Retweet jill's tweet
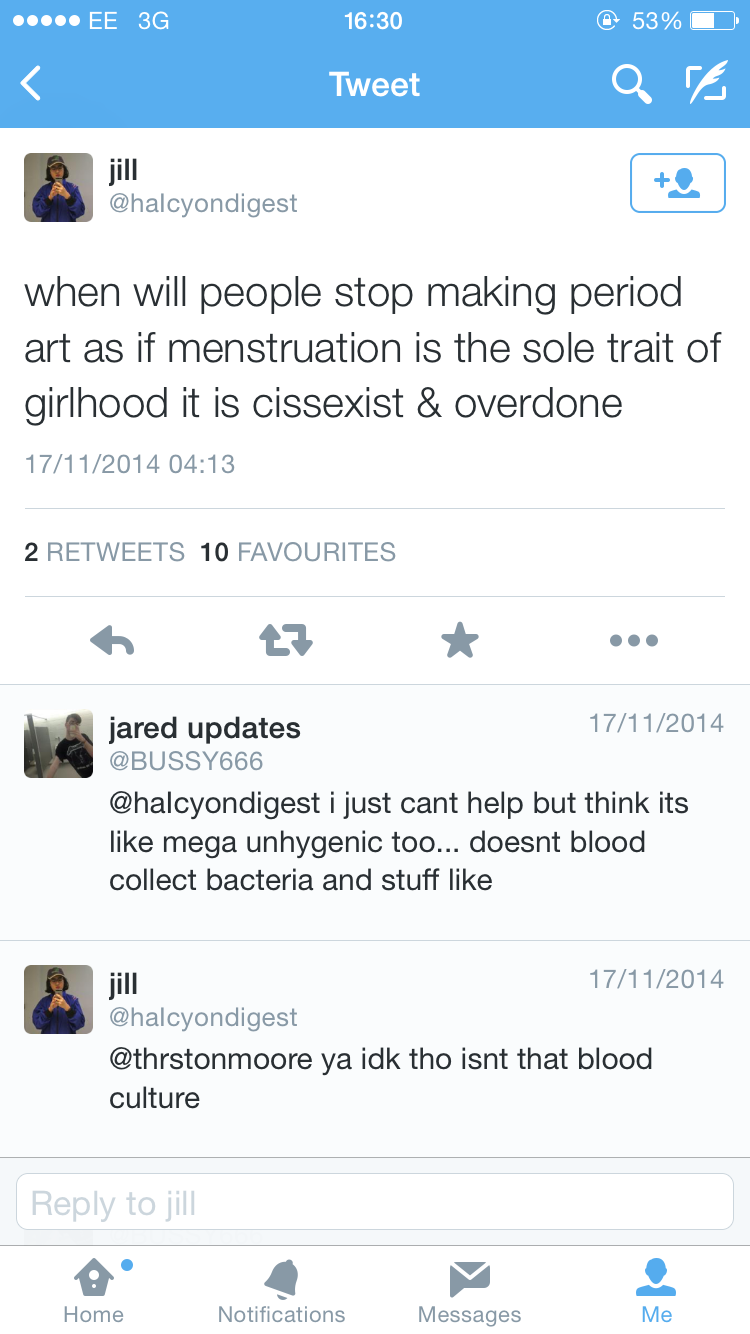 (287, 640)
